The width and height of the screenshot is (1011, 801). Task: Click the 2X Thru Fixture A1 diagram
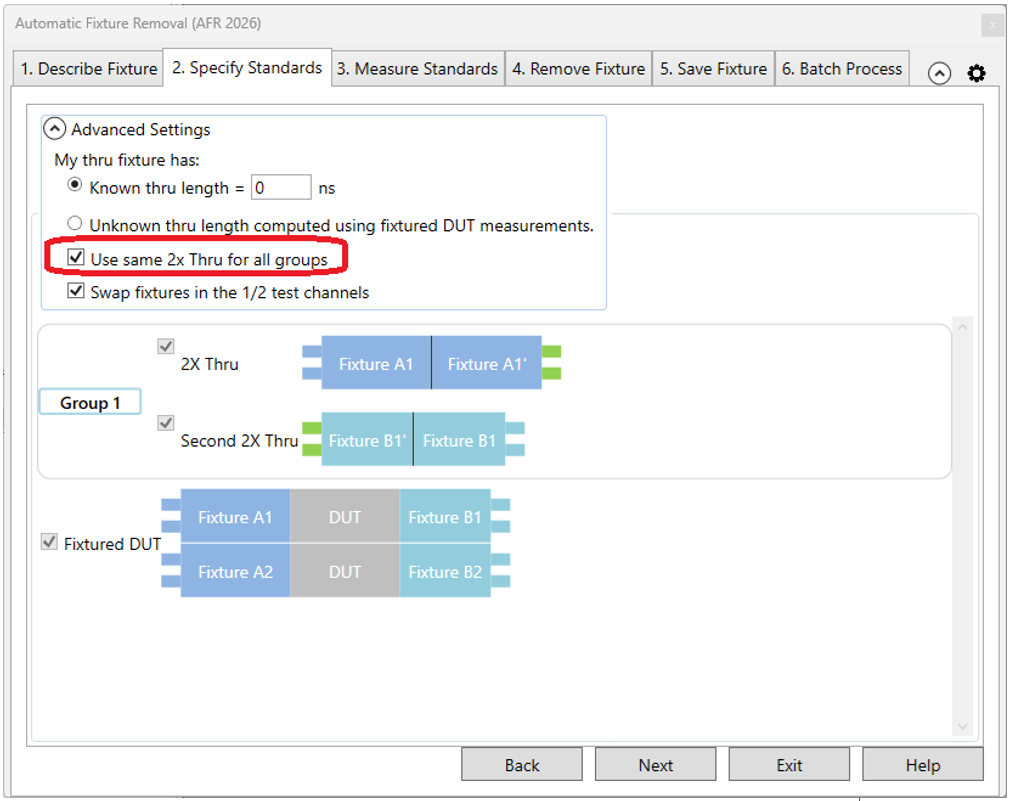pos(376,364)
